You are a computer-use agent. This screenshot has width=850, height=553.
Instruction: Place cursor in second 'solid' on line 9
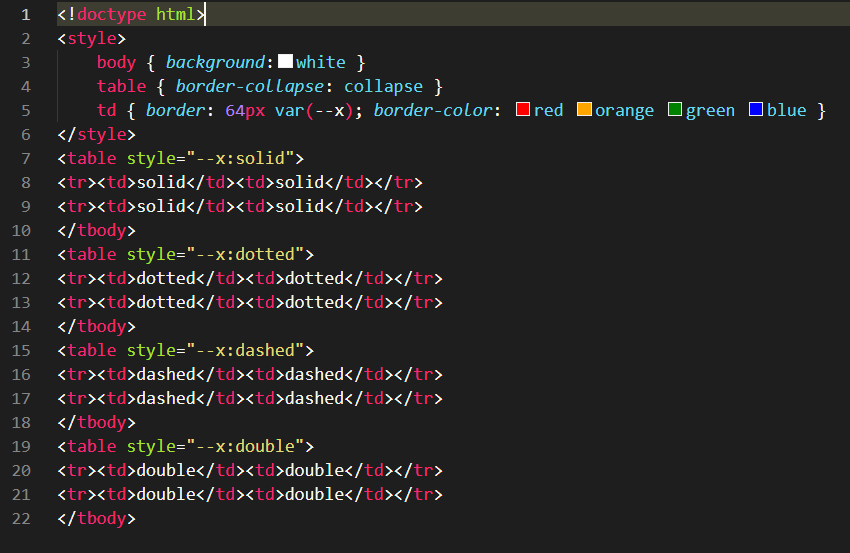(x=300, y=206)
